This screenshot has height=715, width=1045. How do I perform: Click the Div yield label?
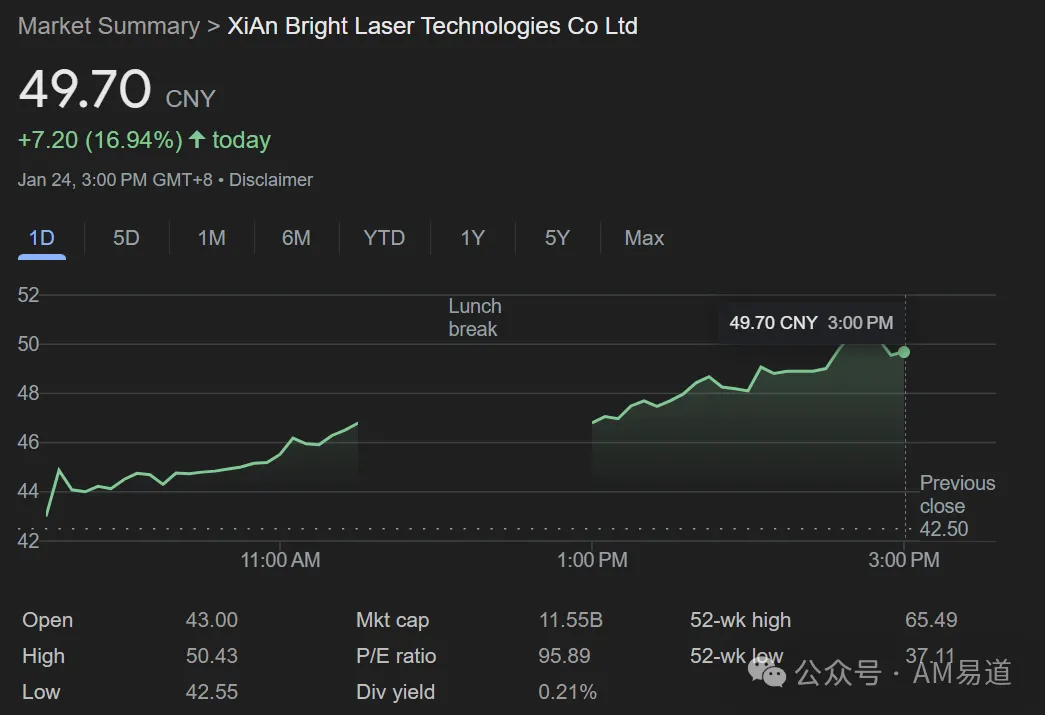395,692
